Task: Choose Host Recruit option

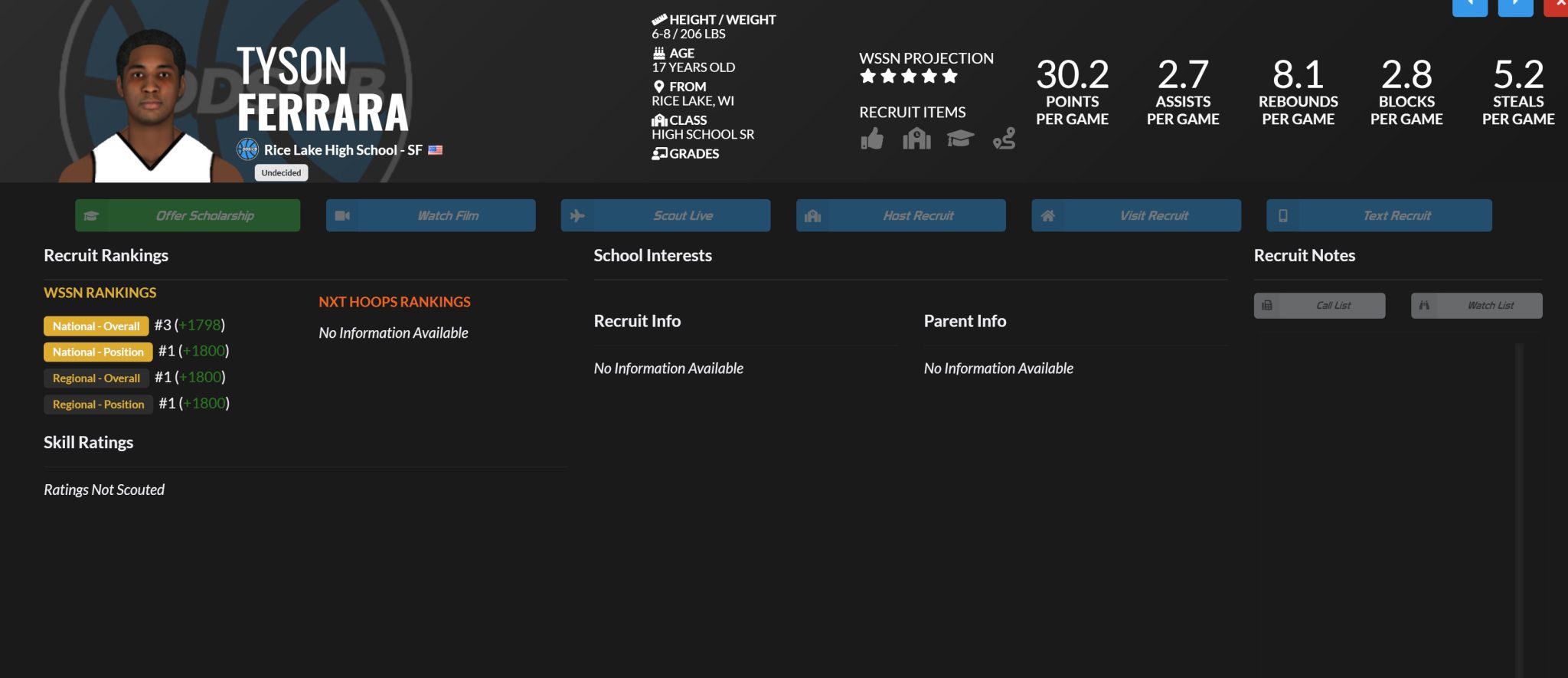Action: click(x=900, y=216)
